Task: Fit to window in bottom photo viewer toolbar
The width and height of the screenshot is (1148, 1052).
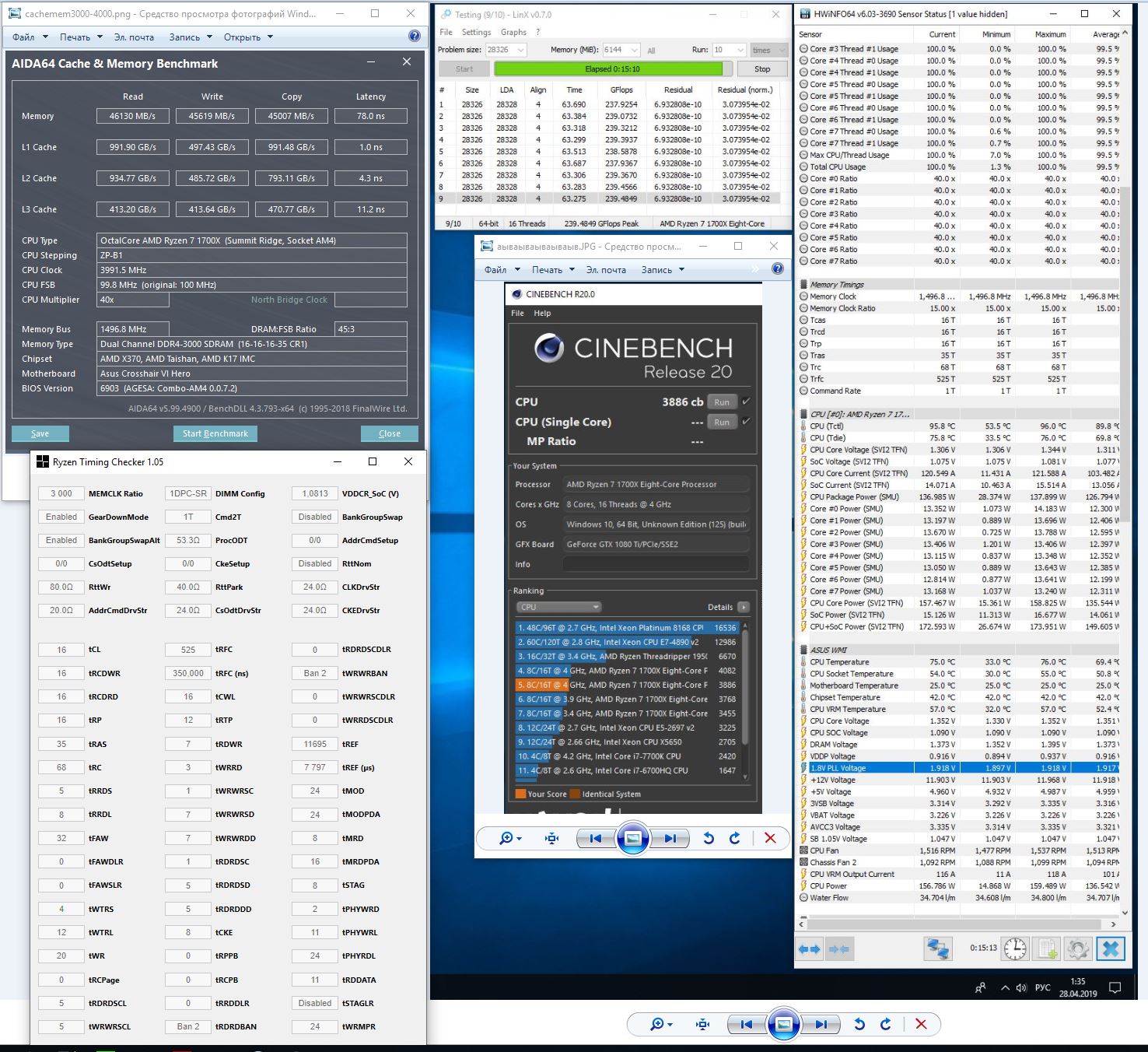Action: 703,1024
